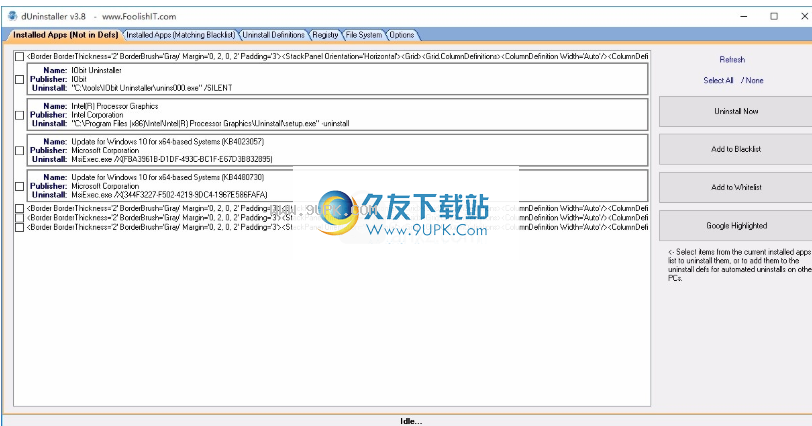Click the KB4480730 MsiExec uninstall string
The width and height of the screenshot is (812, 426).
point(169,195)
